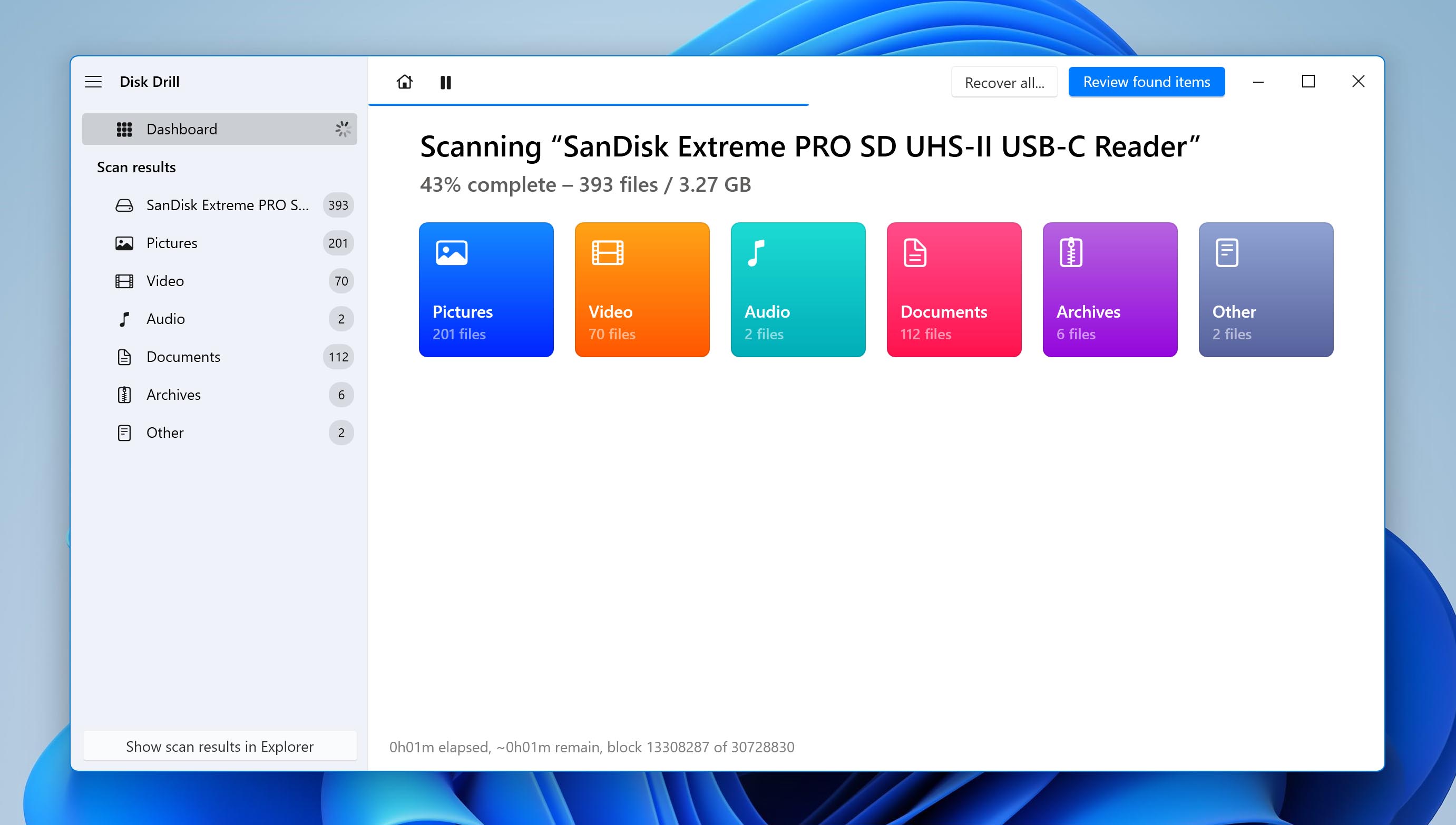Click the Documents category icon
The height and width of the screenshot is (825, 1456).
(x=913, y=252)
